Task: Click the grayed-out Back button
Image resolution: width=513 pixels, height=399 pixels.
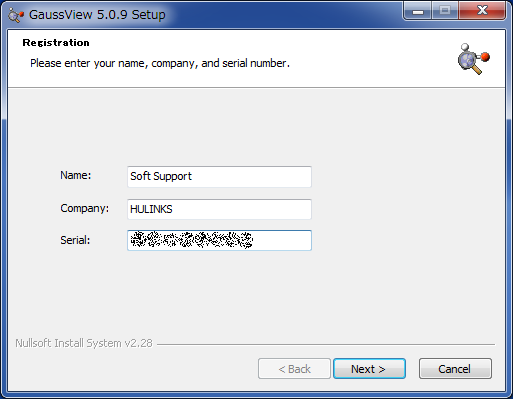Action: pos(294,369)
